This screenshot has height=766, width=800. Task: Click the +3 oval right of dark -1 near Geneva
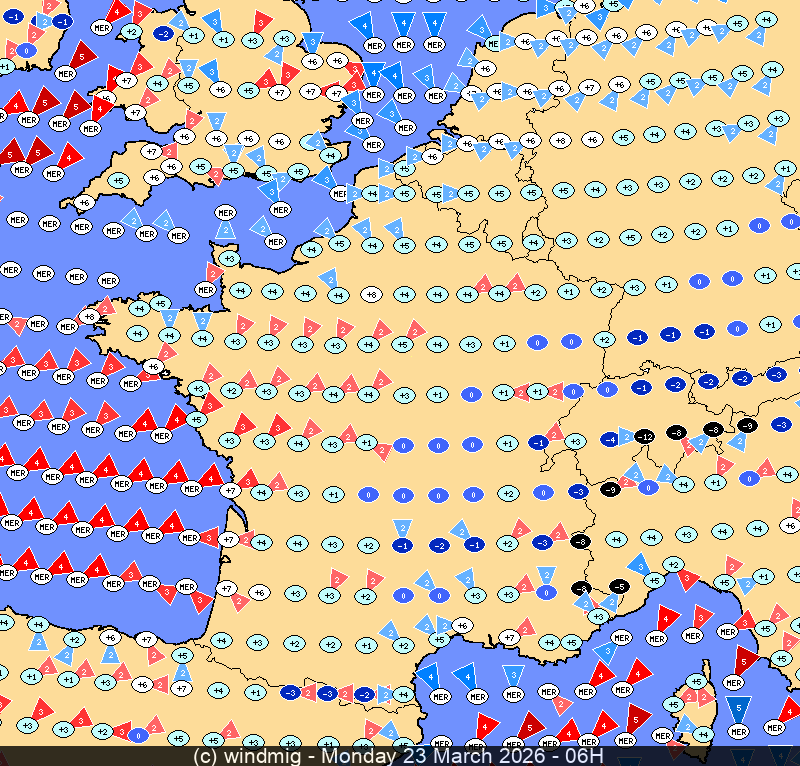[x=574, y=441]
